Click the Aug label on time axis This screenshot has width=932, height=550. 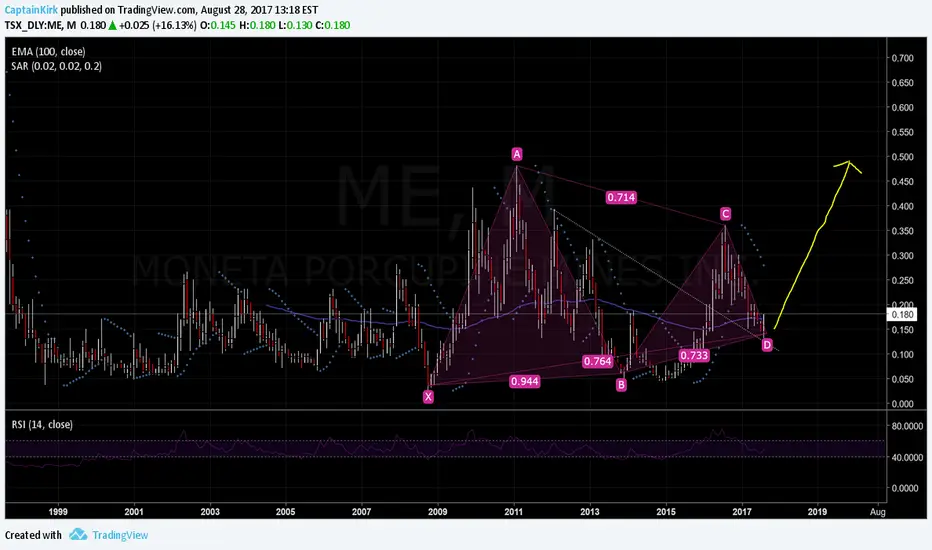pos(877,511)
